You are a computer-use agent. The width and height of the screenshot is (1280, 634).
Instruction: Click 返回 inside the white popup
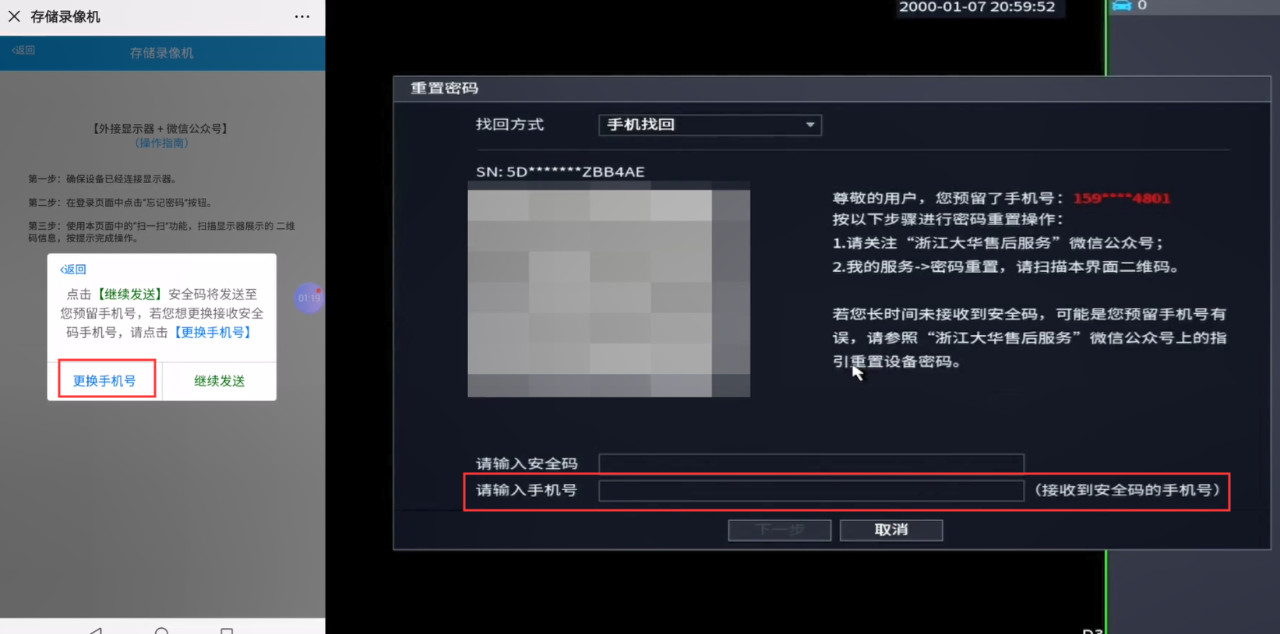click(x=72, y=269)
